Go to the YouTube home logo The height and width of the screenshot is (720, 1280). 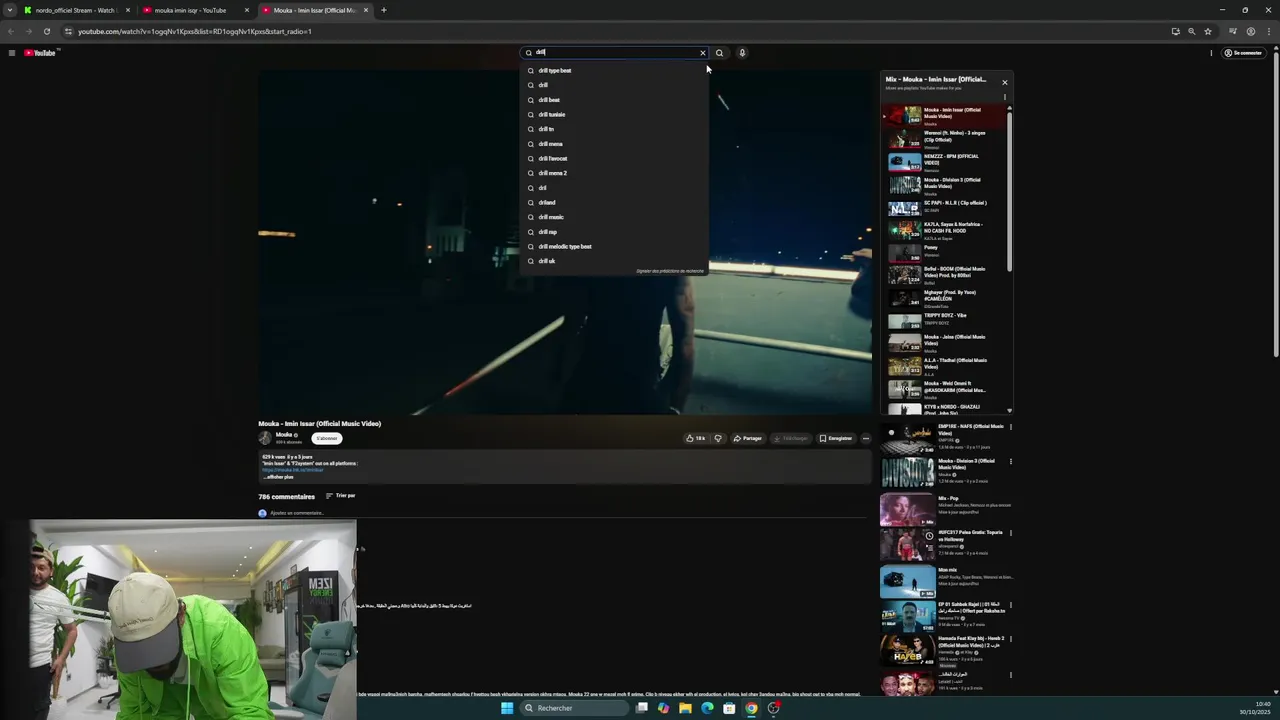tap(40, 53)
